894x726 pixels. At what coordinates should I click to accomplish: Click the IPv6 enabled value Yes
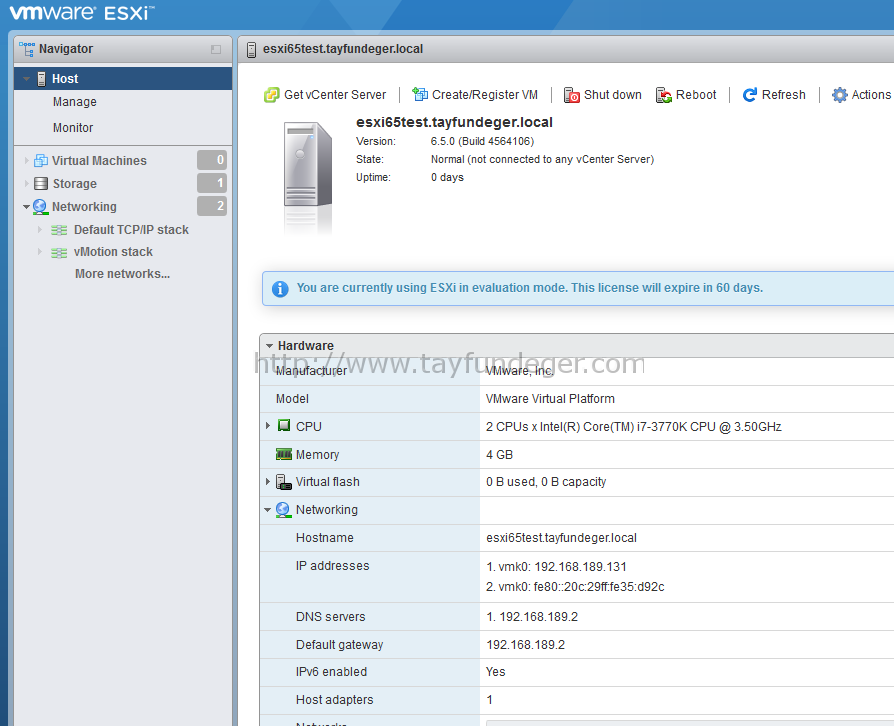[x=495, y=672]
